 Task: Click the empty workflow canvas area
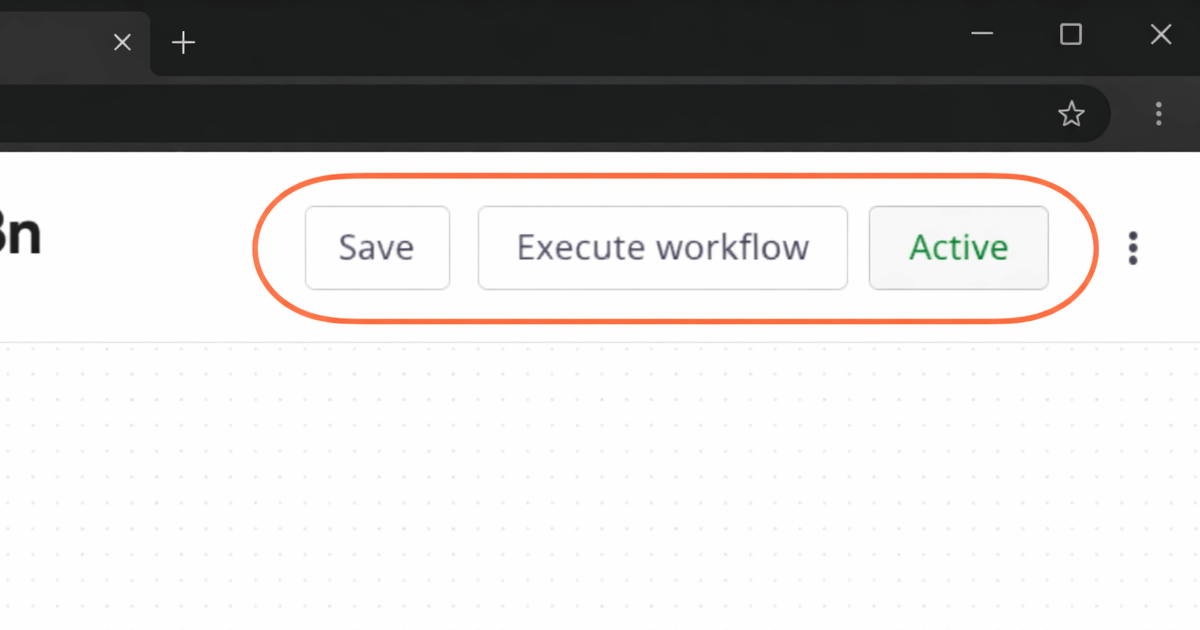(600, 480)
